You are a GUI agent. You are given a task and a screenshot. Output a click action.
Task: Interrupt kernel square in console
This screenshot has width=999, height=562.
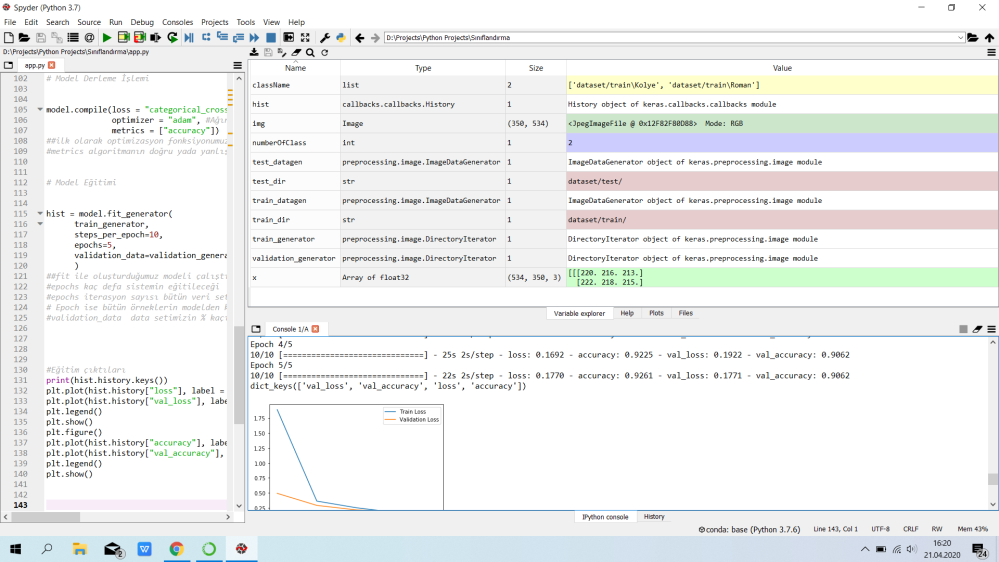(x=963, y=329)
